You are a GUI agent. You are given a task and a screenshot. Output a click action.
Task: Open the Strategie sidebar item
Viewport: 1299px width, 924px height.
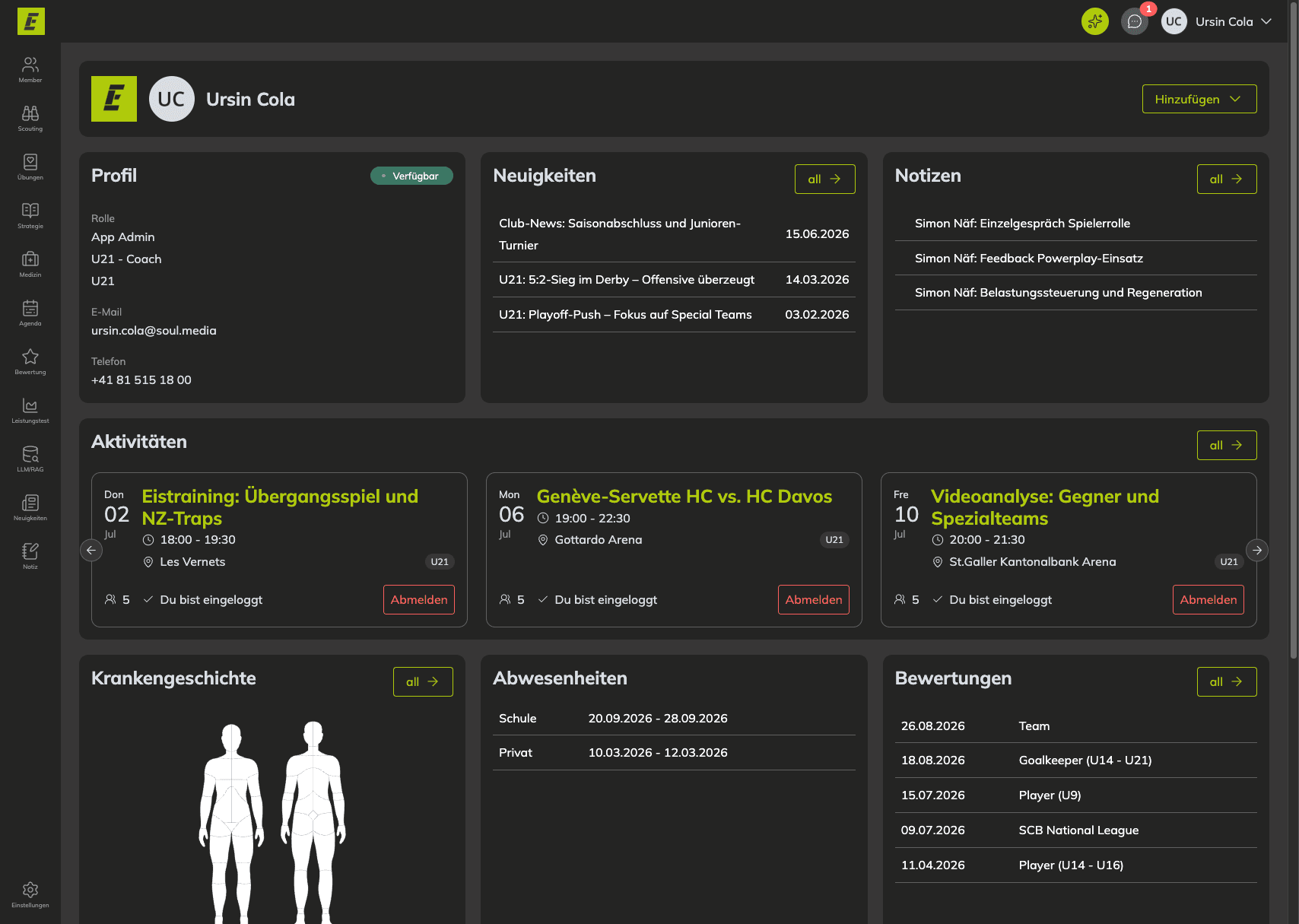tap(30, 215)
